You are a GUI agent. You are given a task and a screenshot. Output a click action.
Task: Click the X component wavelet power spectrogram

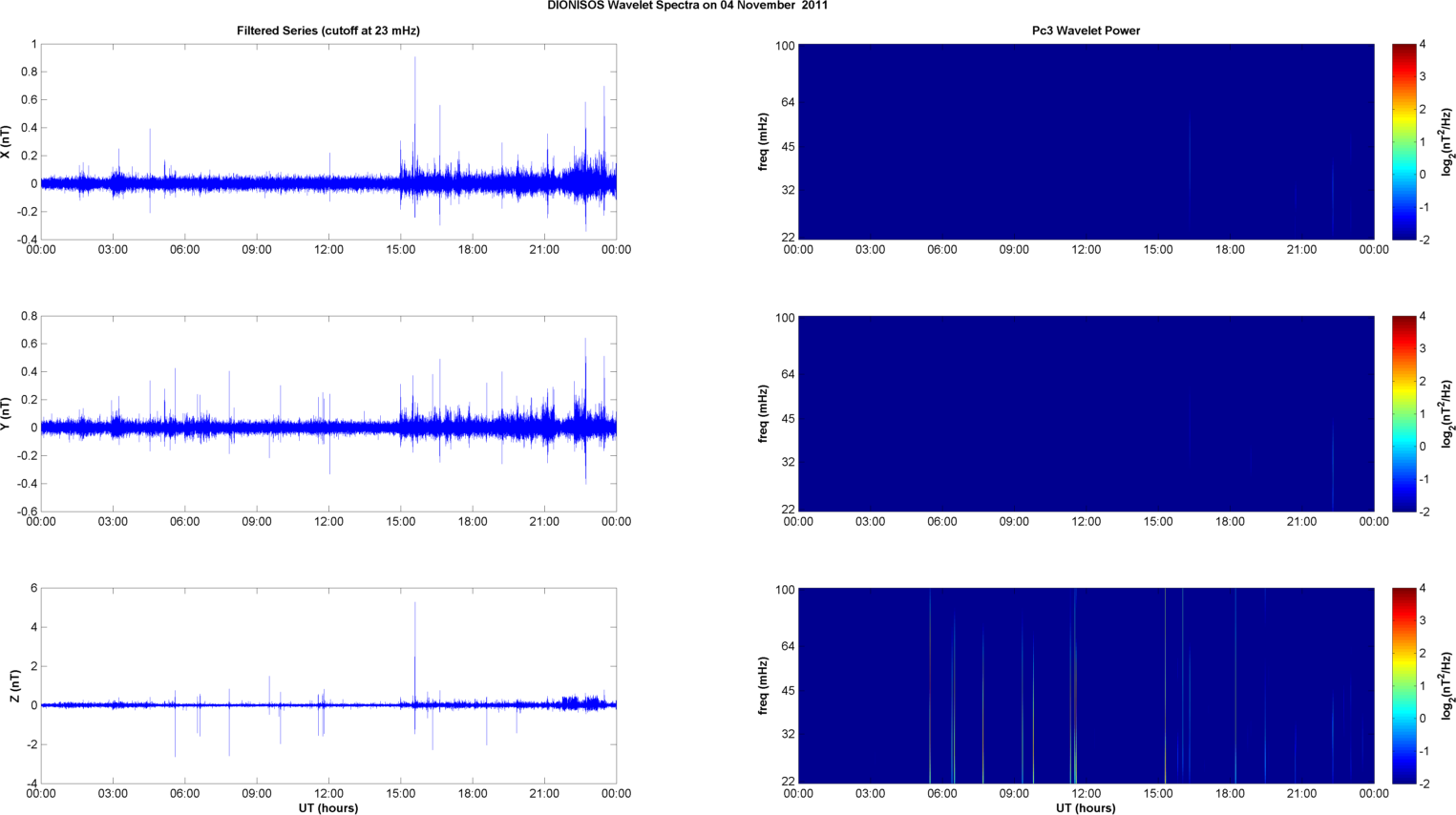1086,142
